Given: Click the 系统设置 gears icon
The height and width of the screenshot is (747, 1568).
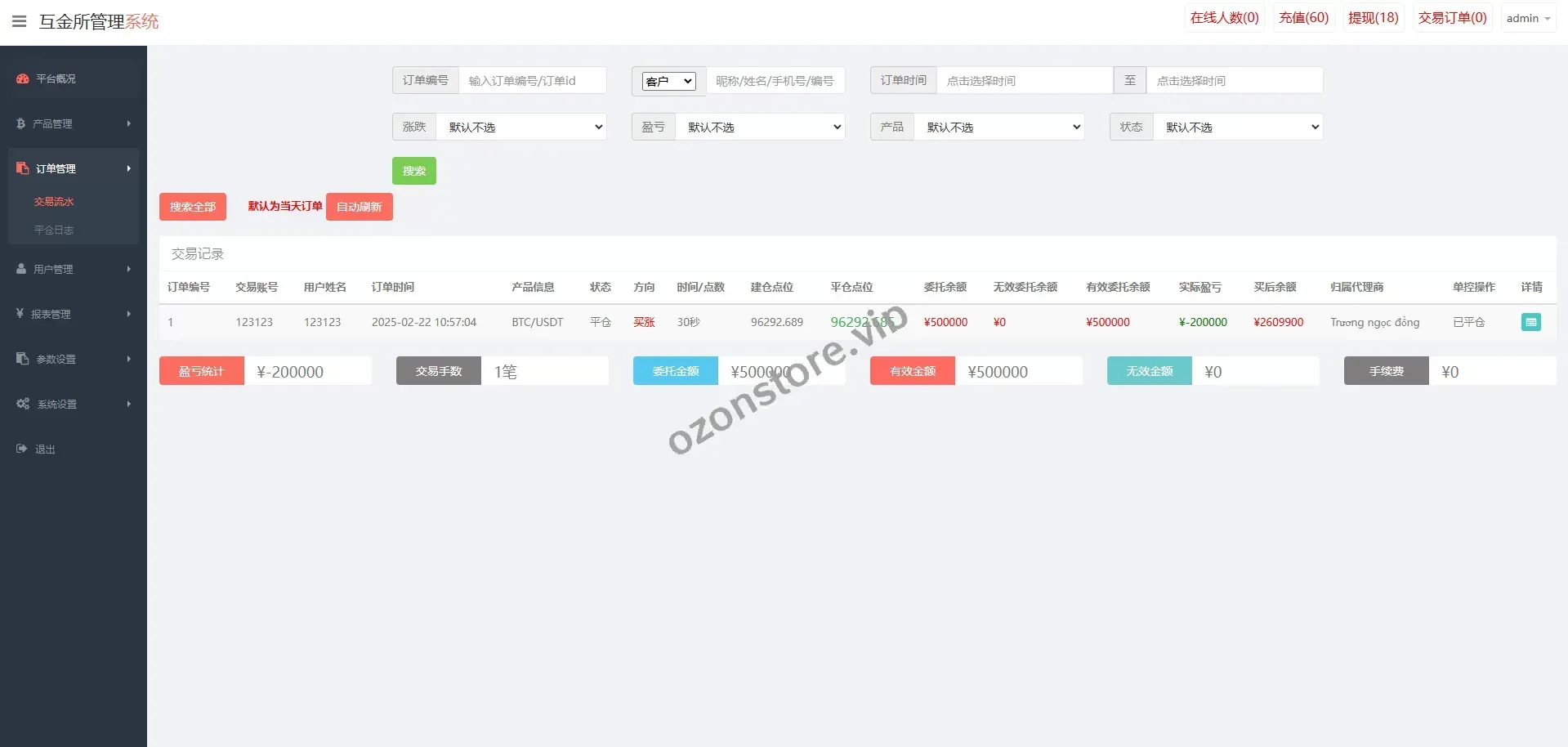Looking at the screenshot, I should (23, 404).
